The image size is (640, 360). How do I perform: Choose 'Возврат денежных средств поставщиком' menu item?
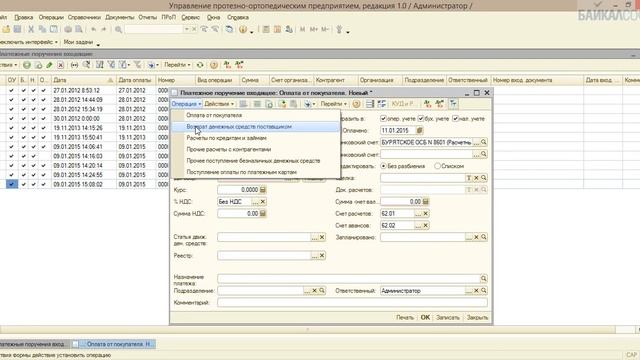256,127
